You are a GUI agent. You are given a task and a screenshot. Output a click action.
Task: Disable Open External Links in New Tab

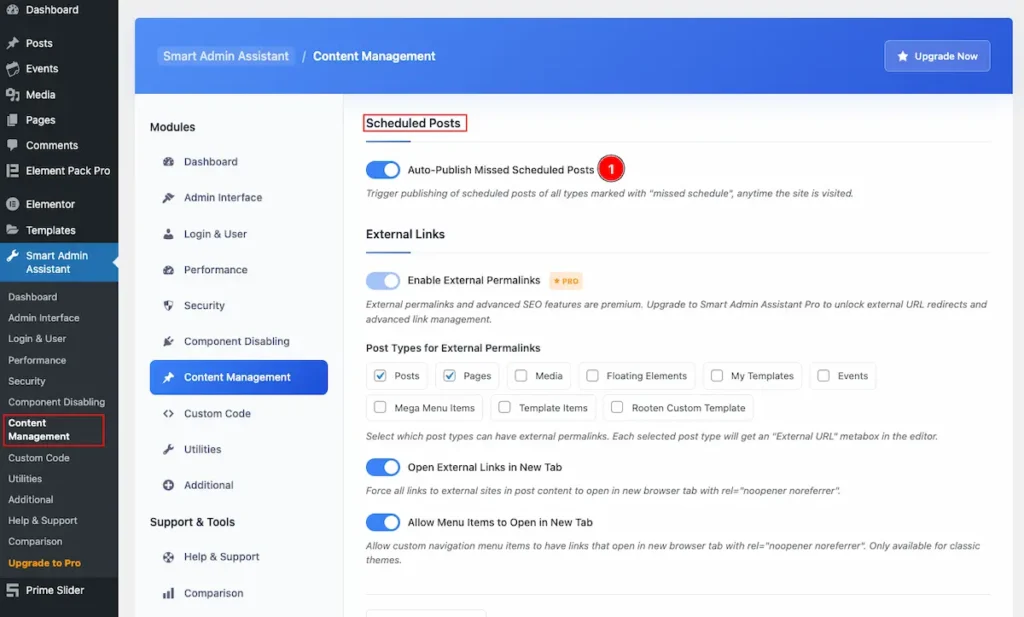[383, 467]
